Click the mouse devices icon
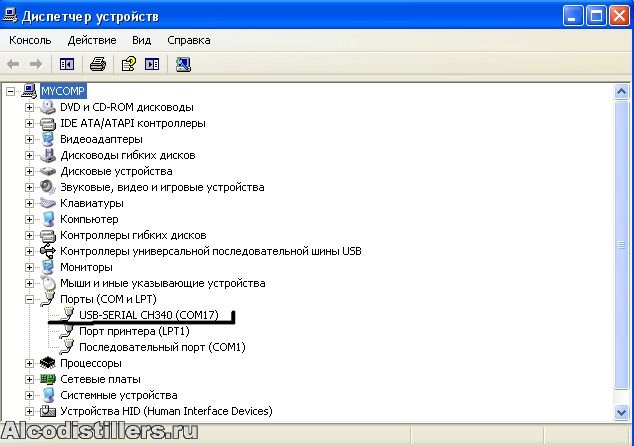This screenshot has width=634, height=446. (x=48, y=283)
